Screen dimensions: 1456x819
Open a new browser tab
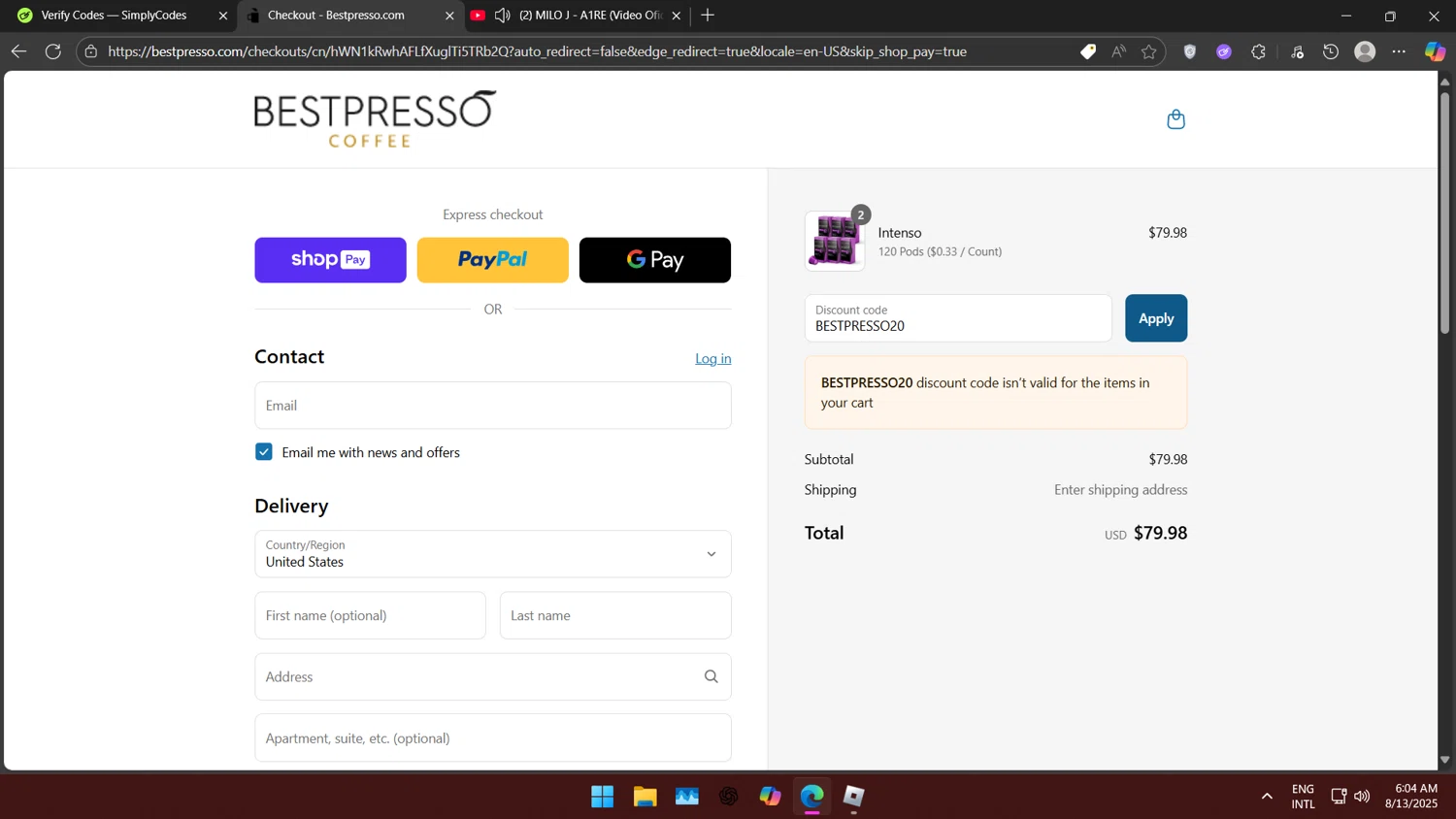tap(708, 16)
